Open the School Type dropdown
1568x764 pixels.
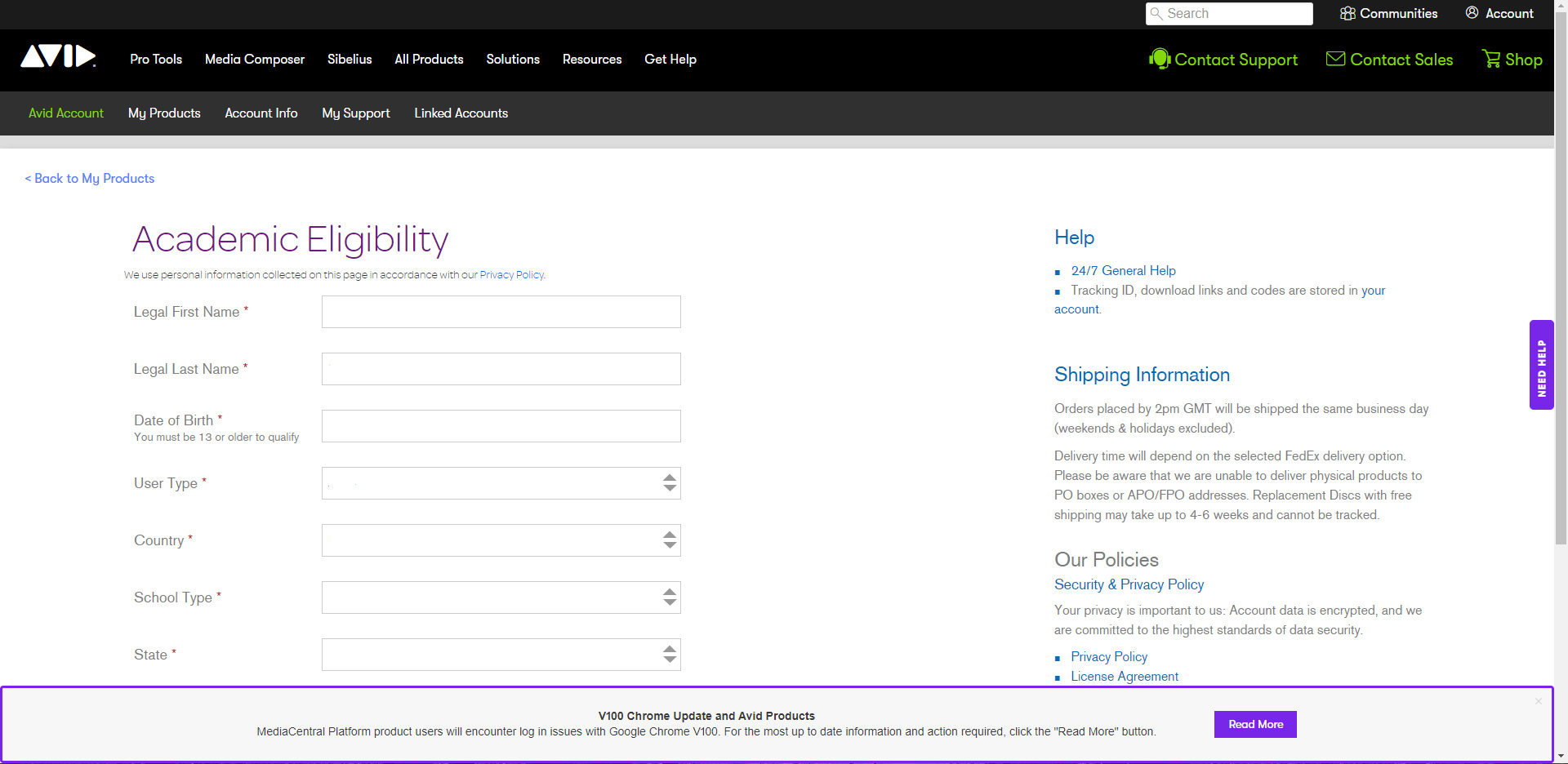[501, 597]
